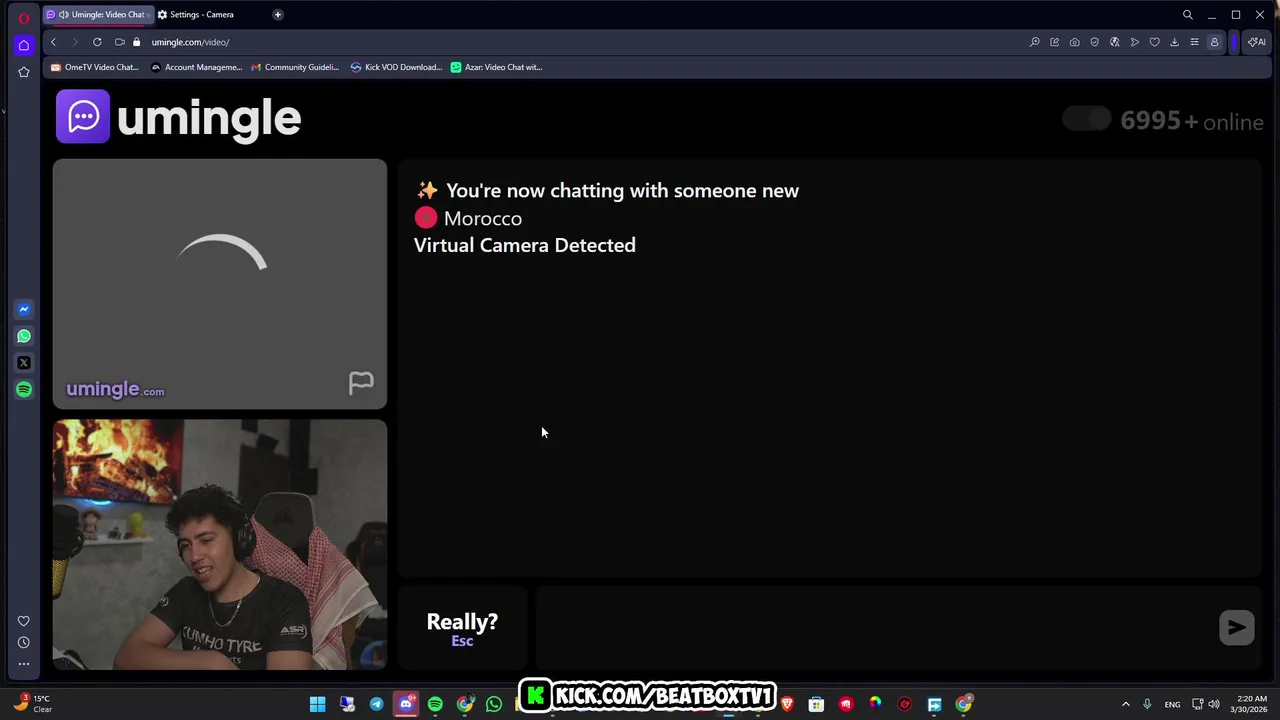Image resolution: width=1280 pixels, height=720 pixels.
Task: Open the taskbar clock showing 2:20 AM
Action: (x=1251, y=704)
